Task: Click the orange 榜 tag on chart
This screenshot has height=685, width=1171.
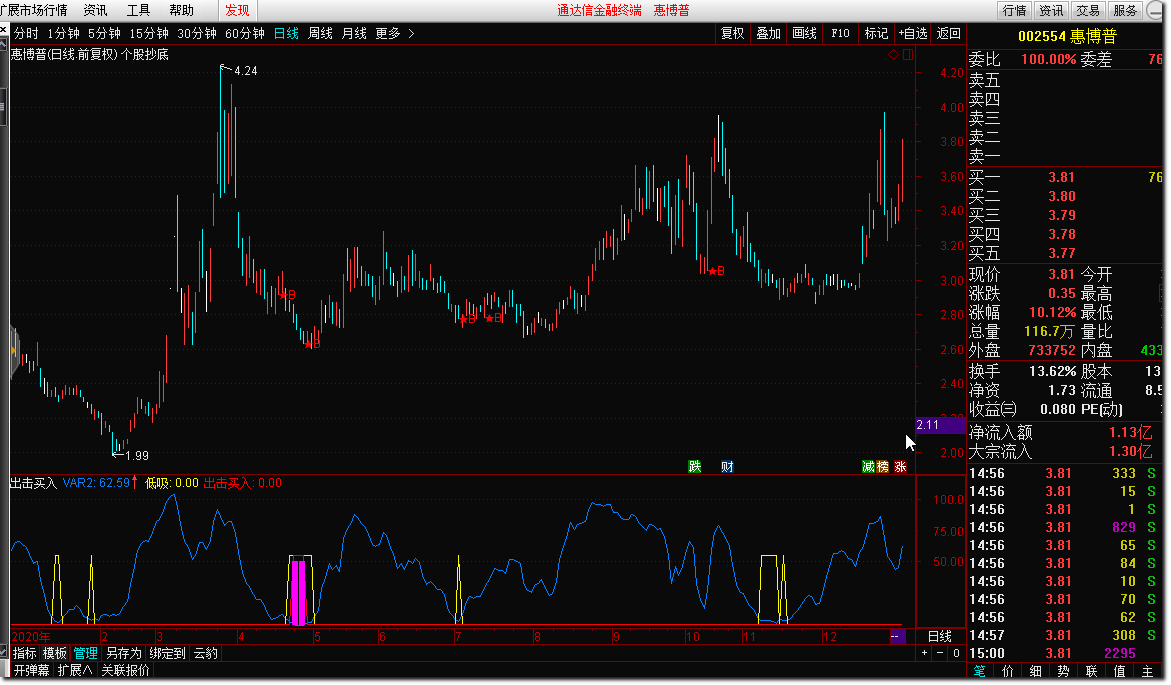Action: point(883,467)
